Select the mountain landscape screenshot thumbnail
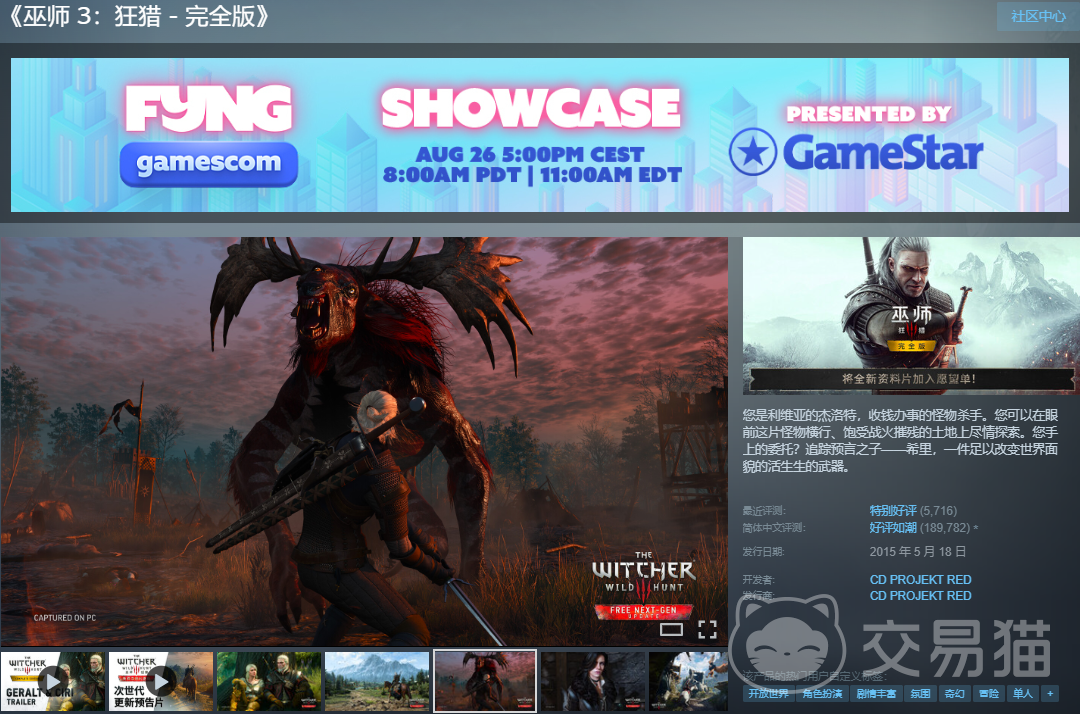This screenshot has height=714, width=1080. tap(377, 681)
